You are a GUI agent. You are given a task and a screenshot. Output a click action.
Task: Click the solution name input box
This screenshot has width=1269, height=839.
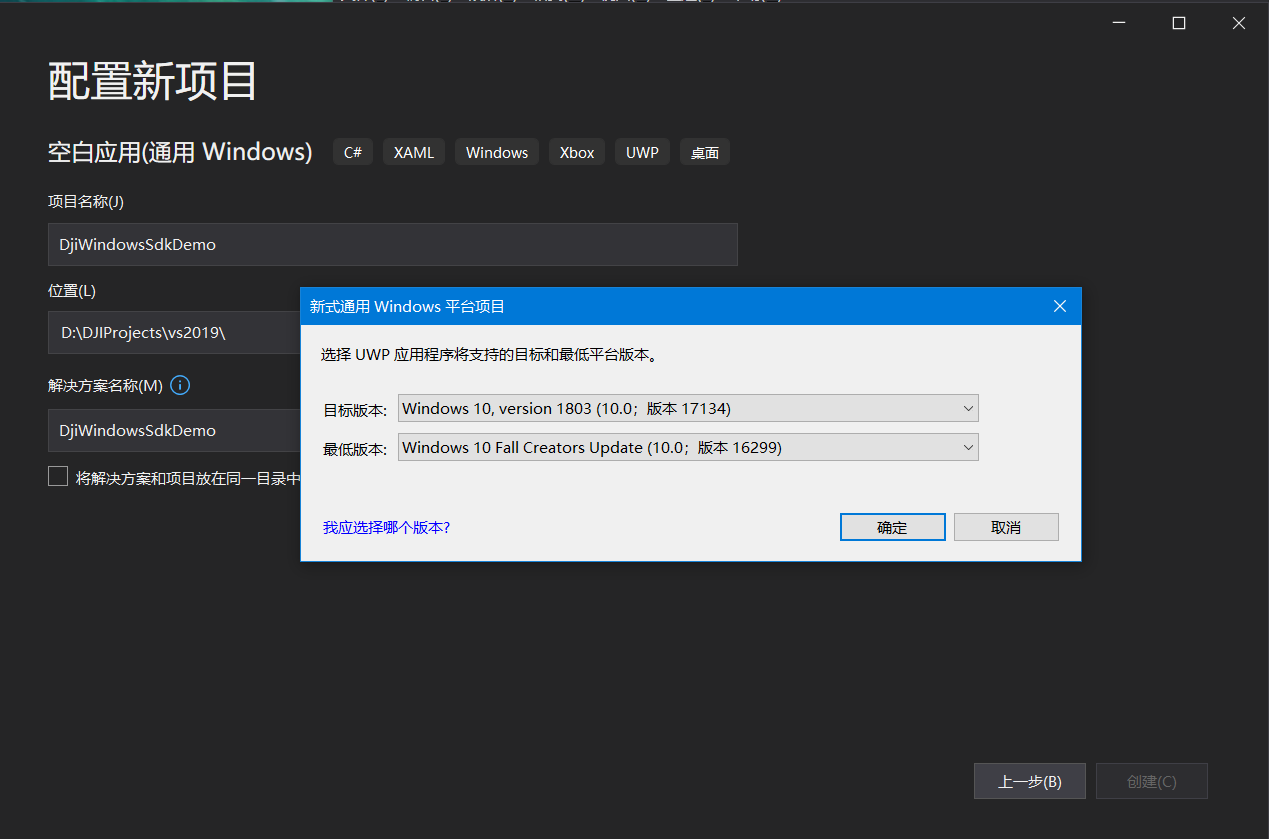coord(172,430)
